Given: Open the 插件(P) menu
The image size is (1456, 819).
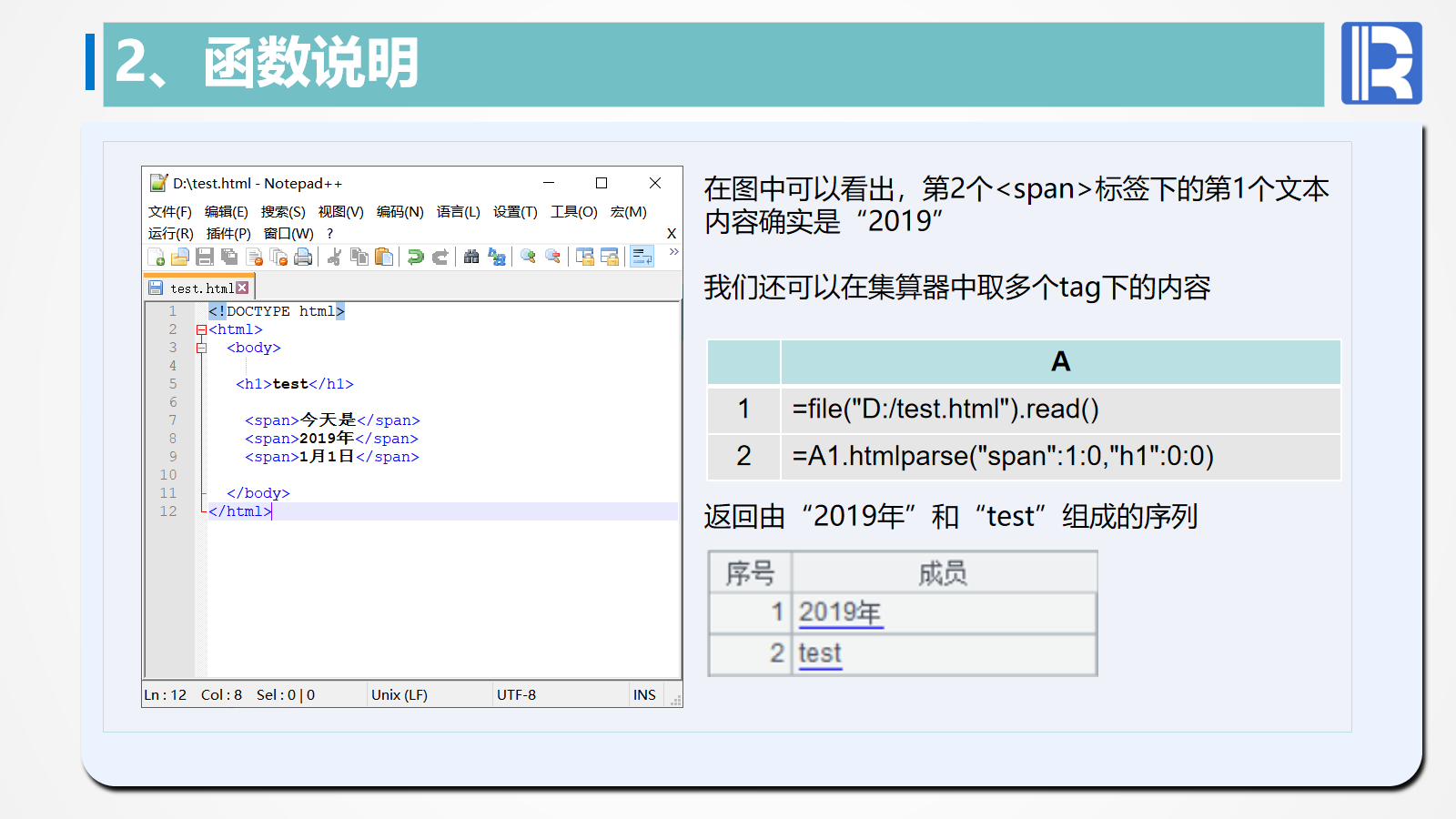Looking at the screenshot, I should click(228, 234).
